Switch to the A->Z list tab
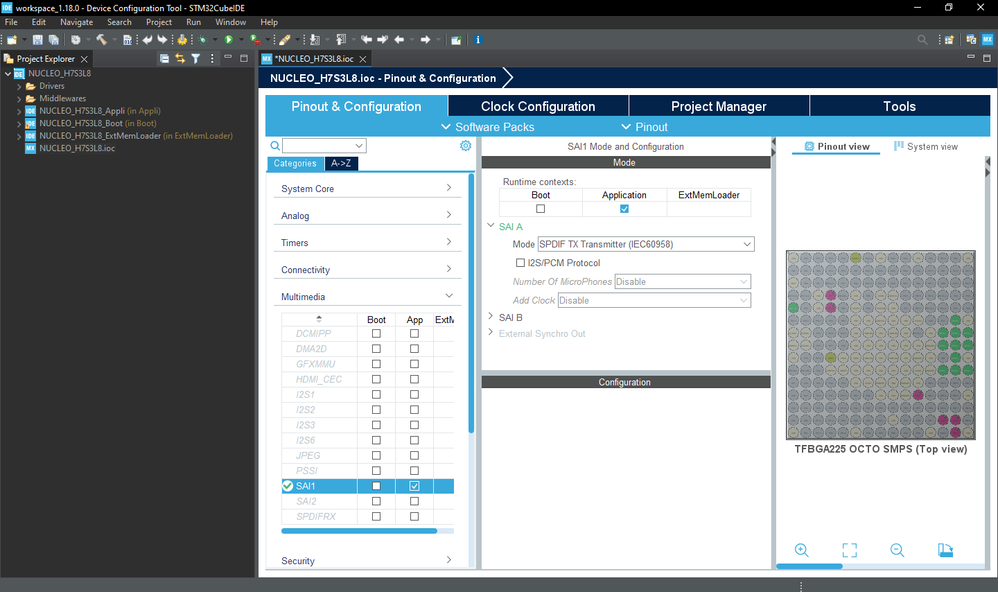 [341, 164]
